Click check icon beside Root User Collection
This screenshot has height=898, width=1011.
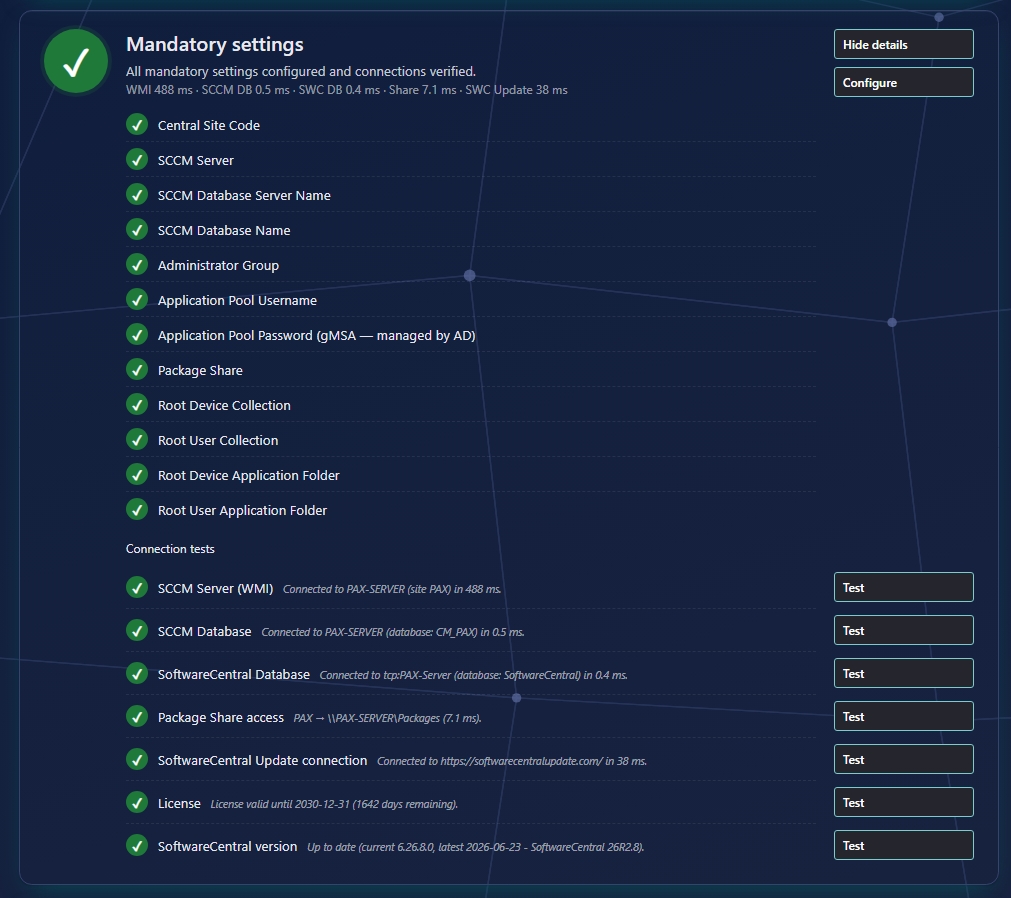(x=137, y=440)
